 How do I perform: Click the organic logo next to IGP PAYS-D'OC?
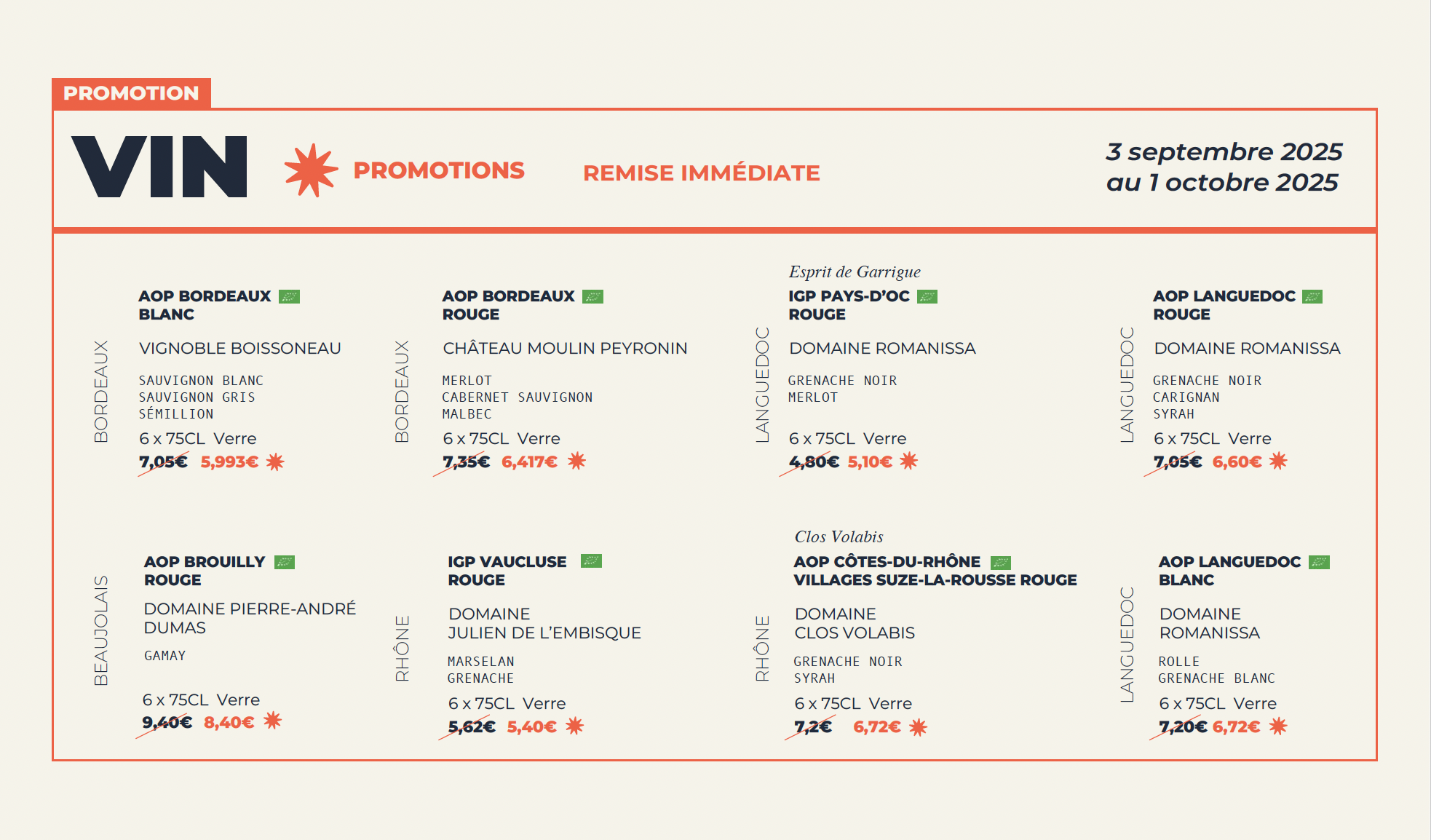927,296
